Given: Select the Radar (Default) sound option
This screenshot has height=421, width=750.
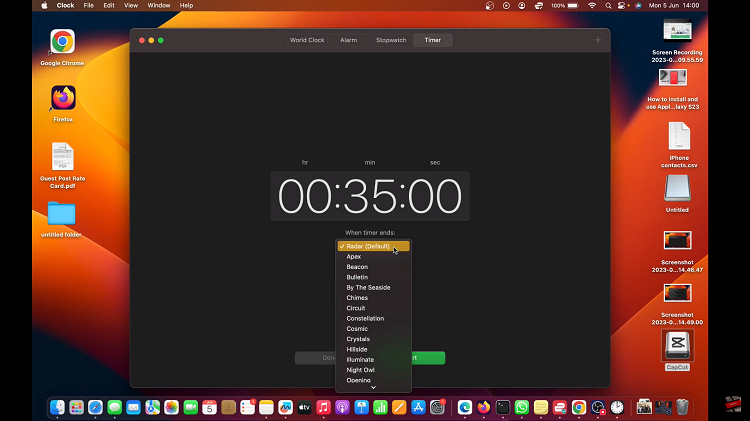Looking at the screenshot, I should pos(368,246).
